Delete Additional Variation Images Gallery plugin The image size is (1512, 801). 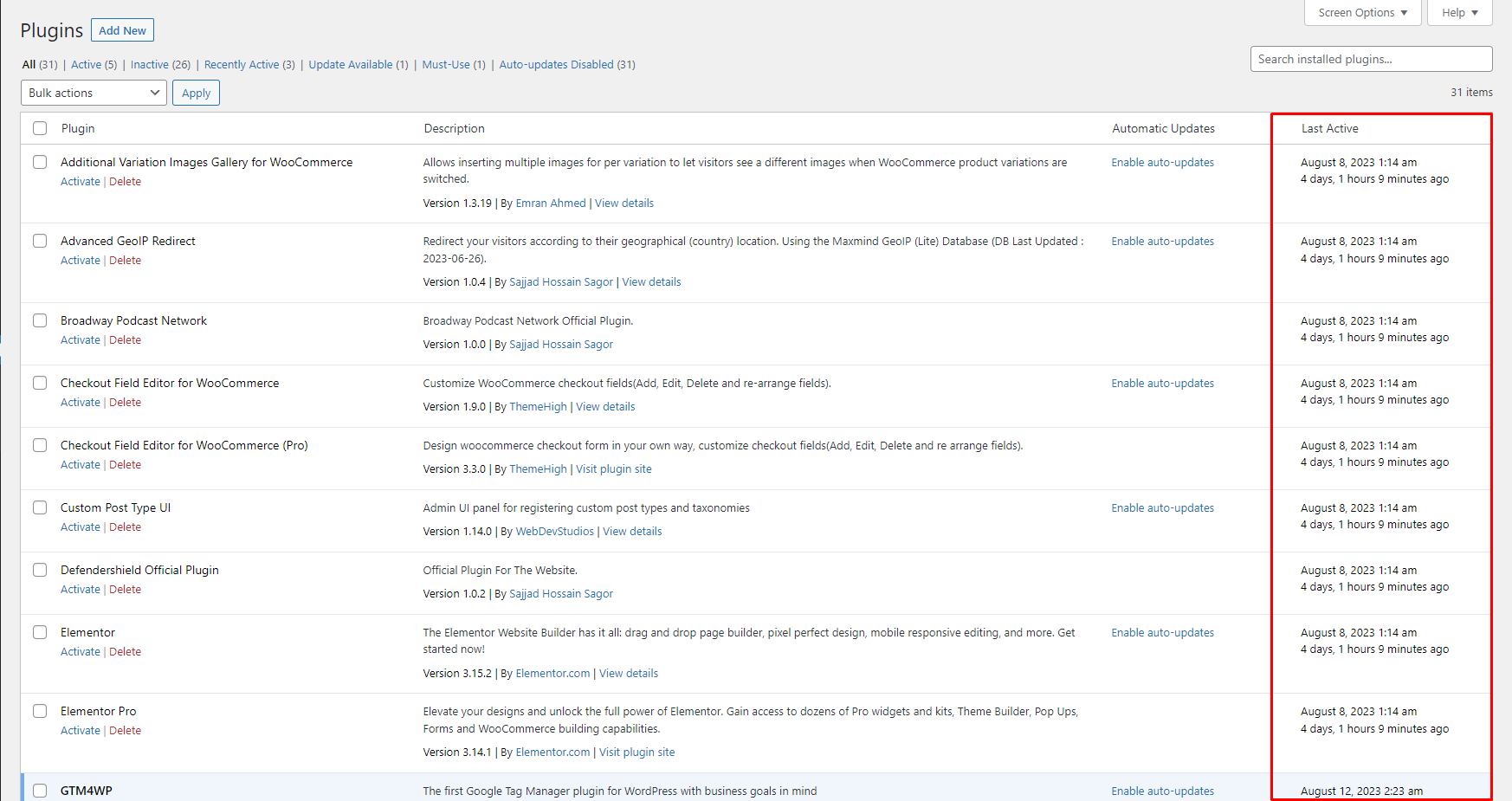point(125,182)
